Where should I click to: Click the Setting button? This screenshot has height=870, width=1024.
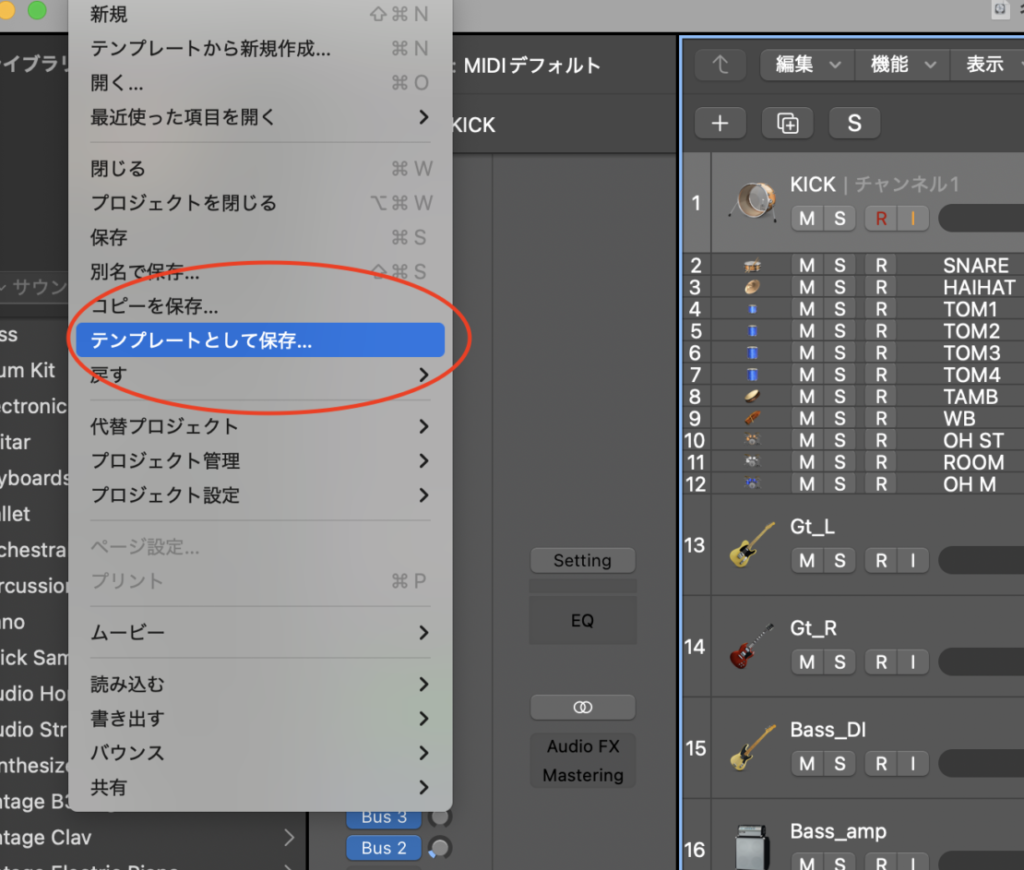click(x=583, y=560)
